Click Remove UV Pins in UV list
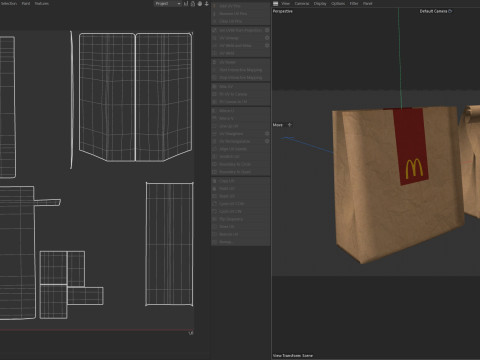 [241, 14]
